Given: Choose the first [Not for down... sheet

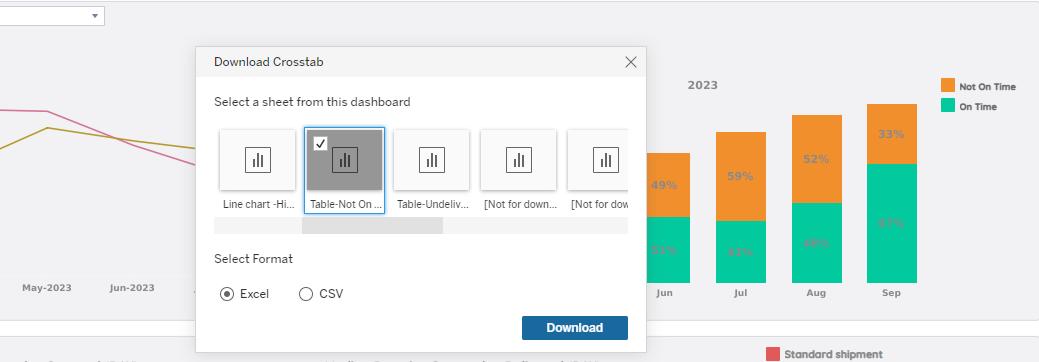Looking at the screenshot, I should click(x=518, y=160).
